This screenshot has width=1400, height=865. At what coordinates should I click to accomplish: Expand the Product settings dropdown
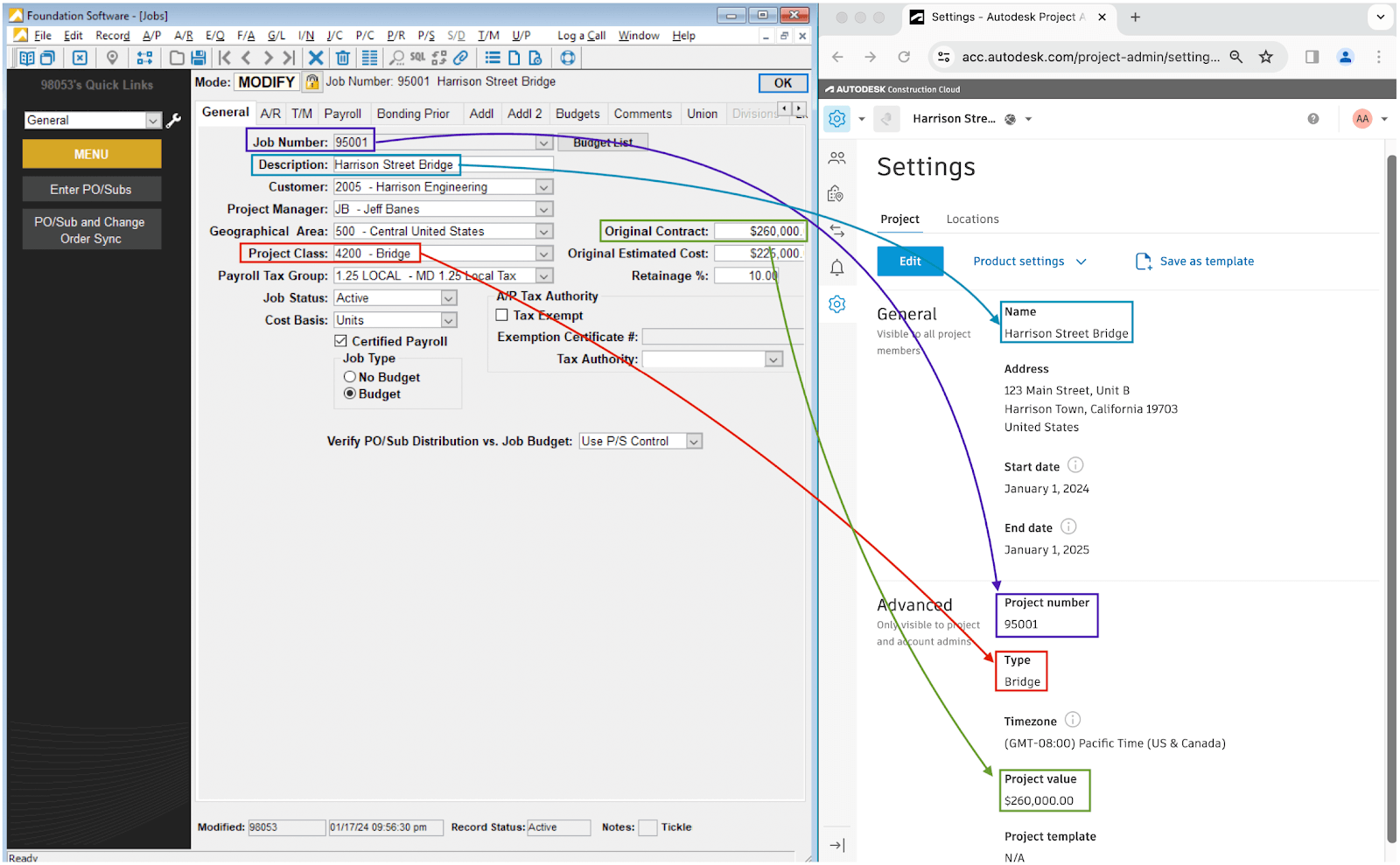(1029, 262)
